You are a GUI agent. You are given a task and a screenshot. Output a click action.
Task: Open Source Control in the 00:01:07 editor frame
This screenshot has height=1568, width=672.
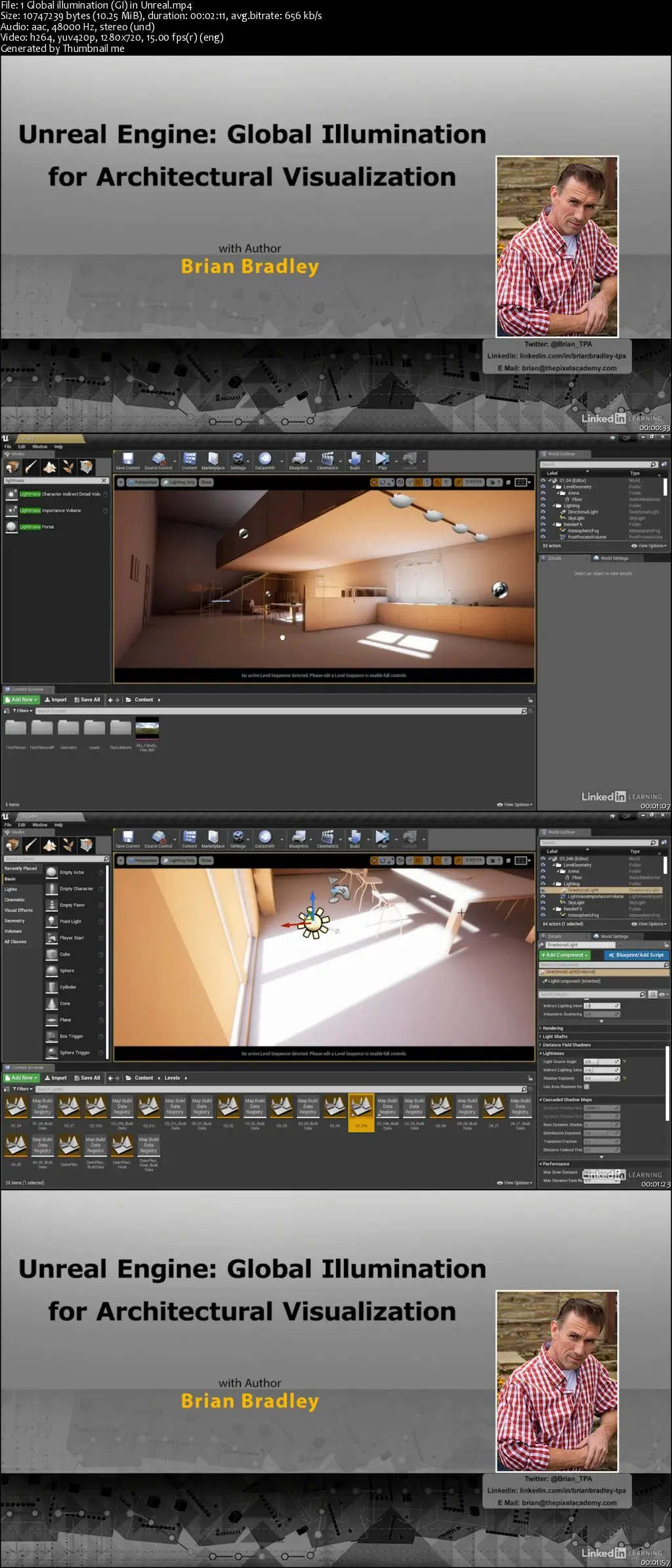coord(158,460)
